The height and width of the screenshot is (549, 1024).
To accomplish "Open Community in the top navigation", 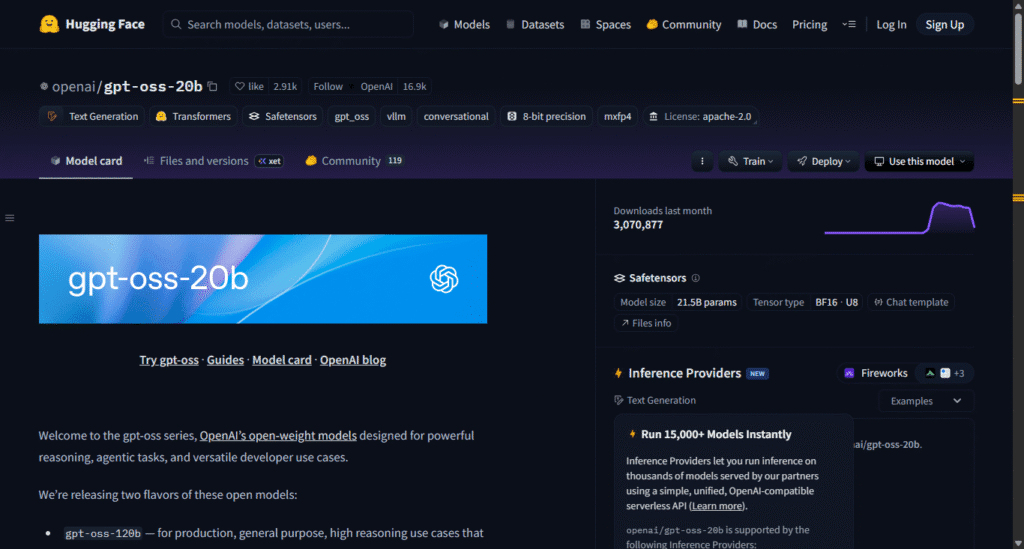I will pyautogui.click(x=684, y=24).
